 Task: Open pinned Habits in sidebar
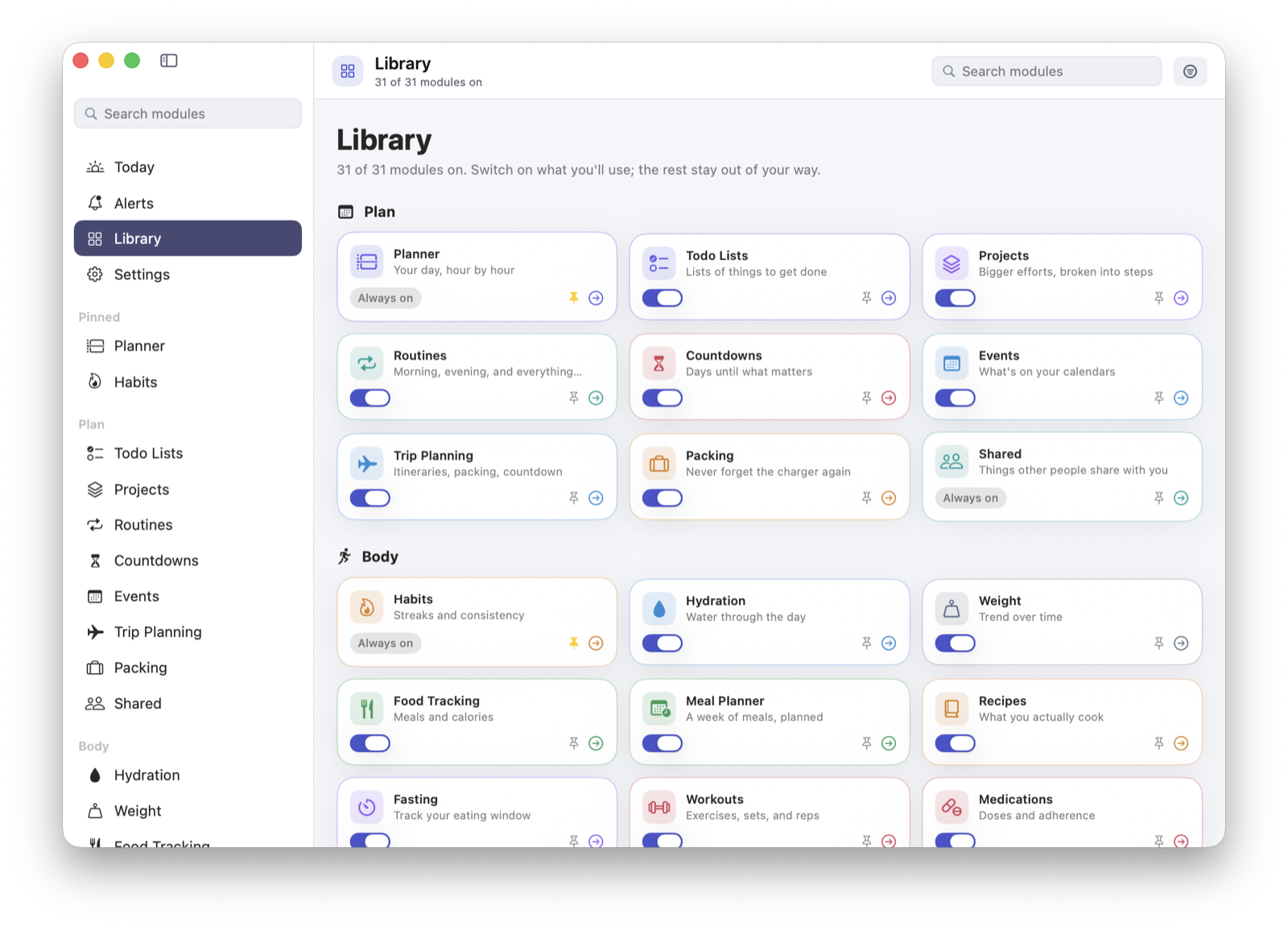[188, 382]
